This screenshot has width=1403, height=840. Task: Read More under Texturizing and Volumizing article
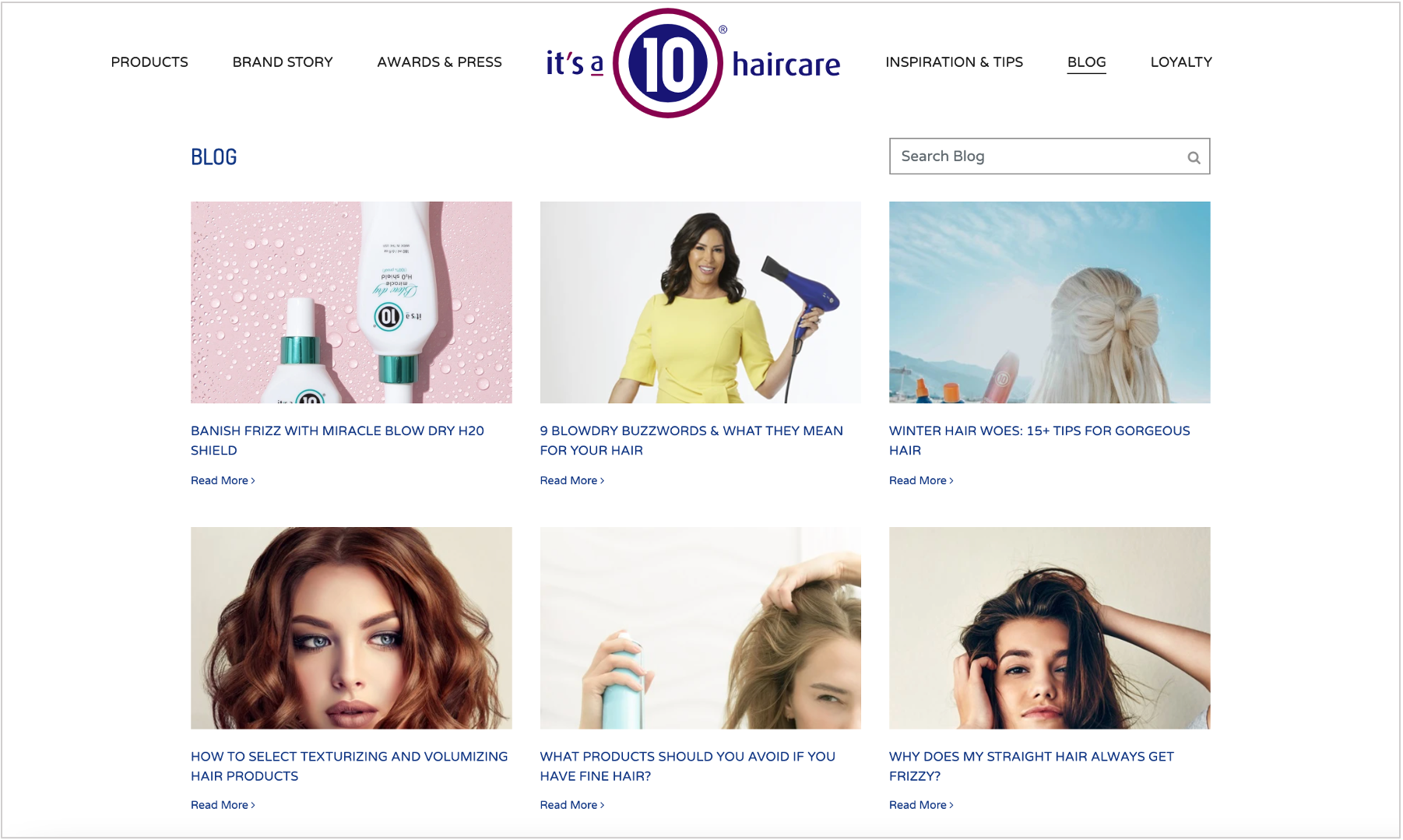point(223,805)
